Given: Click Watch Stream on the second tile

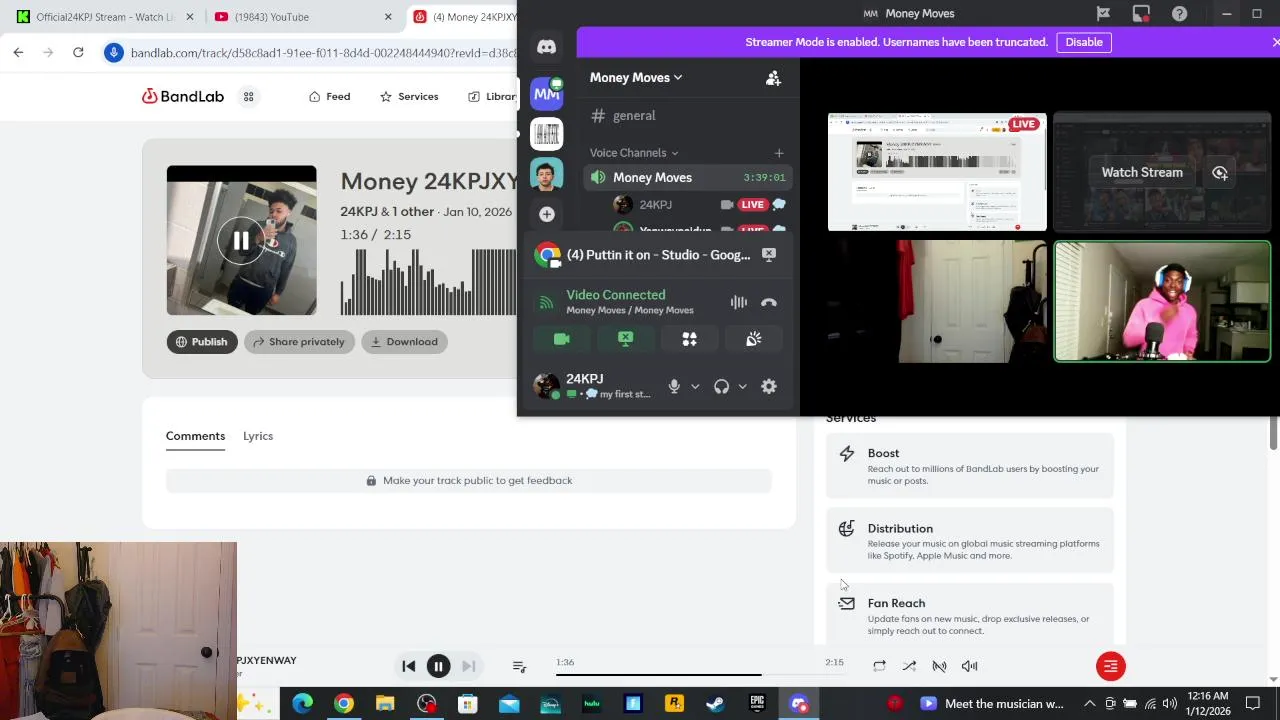Looking at the screenshot, I should click(x=1142, y=172).
